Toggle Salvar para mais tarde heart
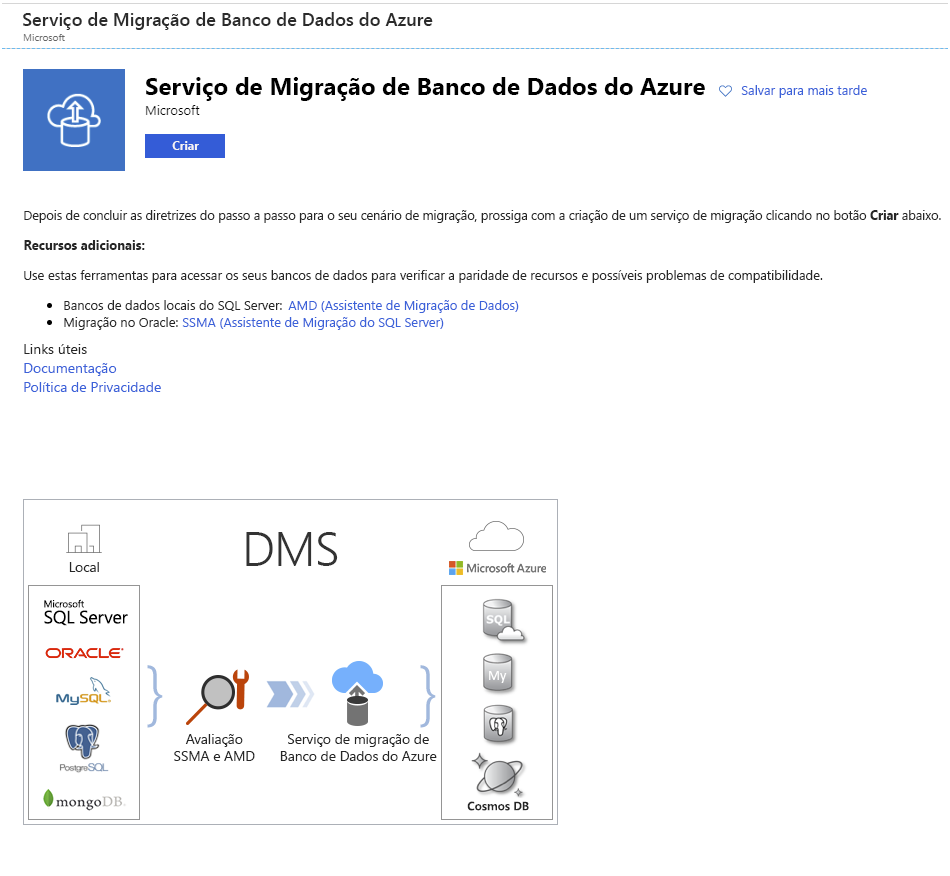This screenshot has height=876, width=950. coord(724,90)
